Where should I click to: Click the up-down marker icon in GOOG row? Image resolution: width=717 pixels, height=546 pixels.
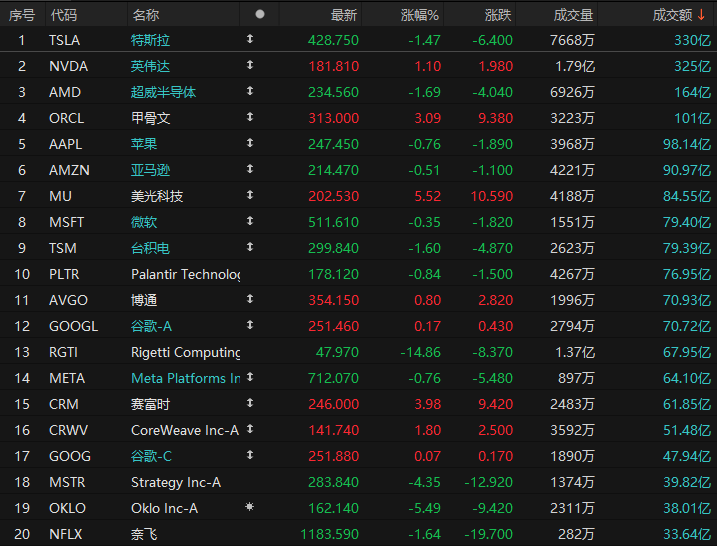pyautogui.click(x=250, y=455)
